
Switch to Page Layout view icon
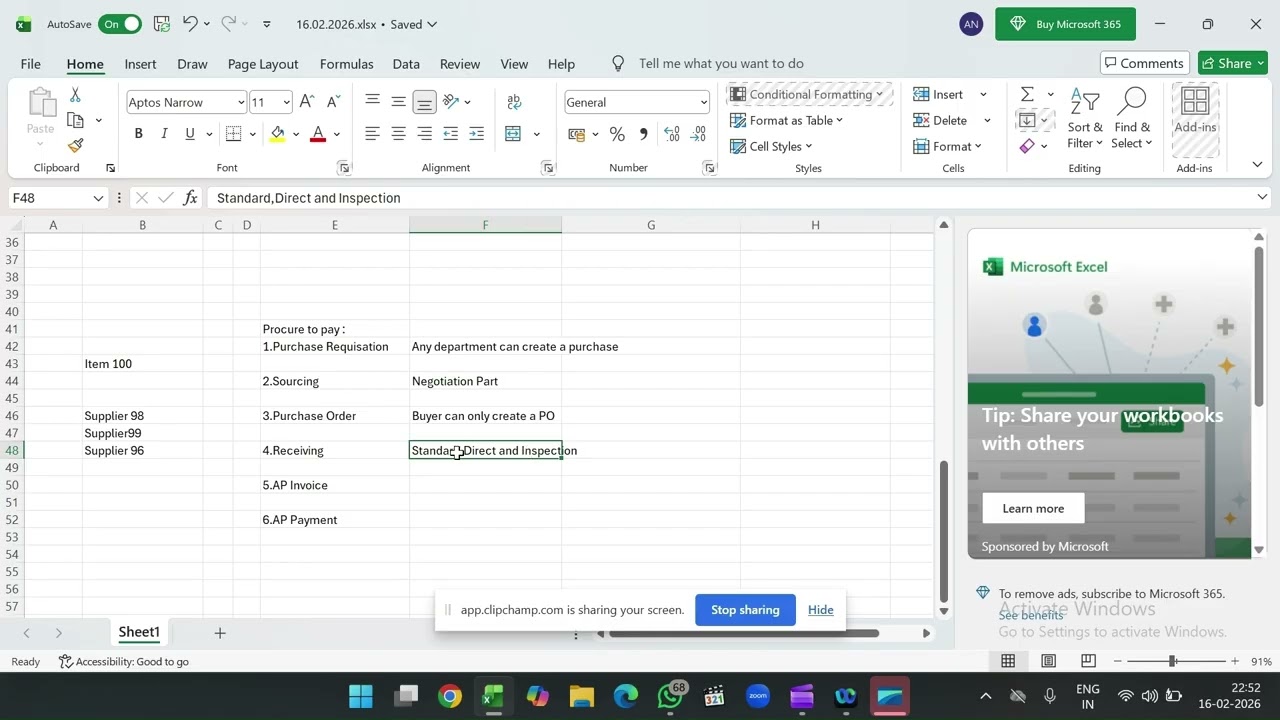coord(1048,661)
